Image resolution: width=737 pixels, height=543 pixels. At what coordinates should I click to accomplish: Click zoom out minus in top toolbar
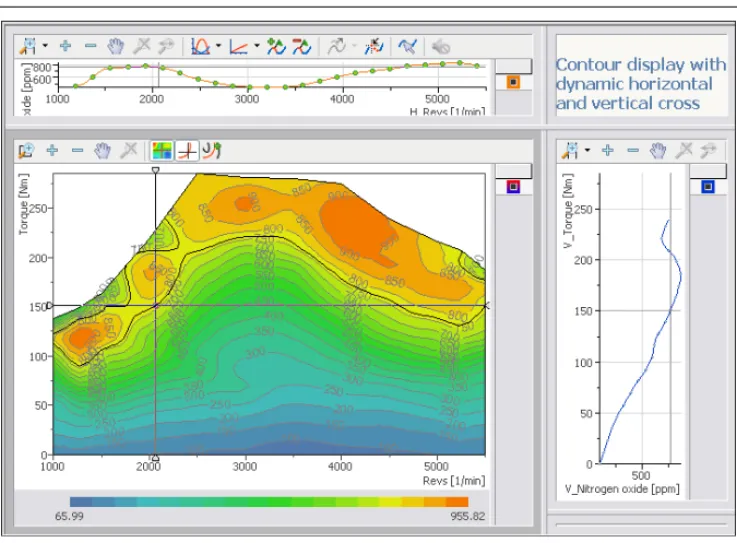(x=90, y=46)
